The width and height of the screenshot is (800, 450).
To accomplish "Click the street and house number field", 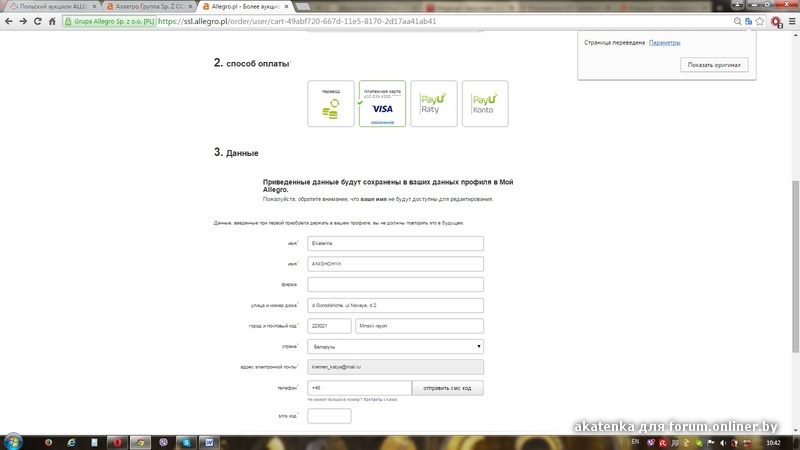I will 395,305.
